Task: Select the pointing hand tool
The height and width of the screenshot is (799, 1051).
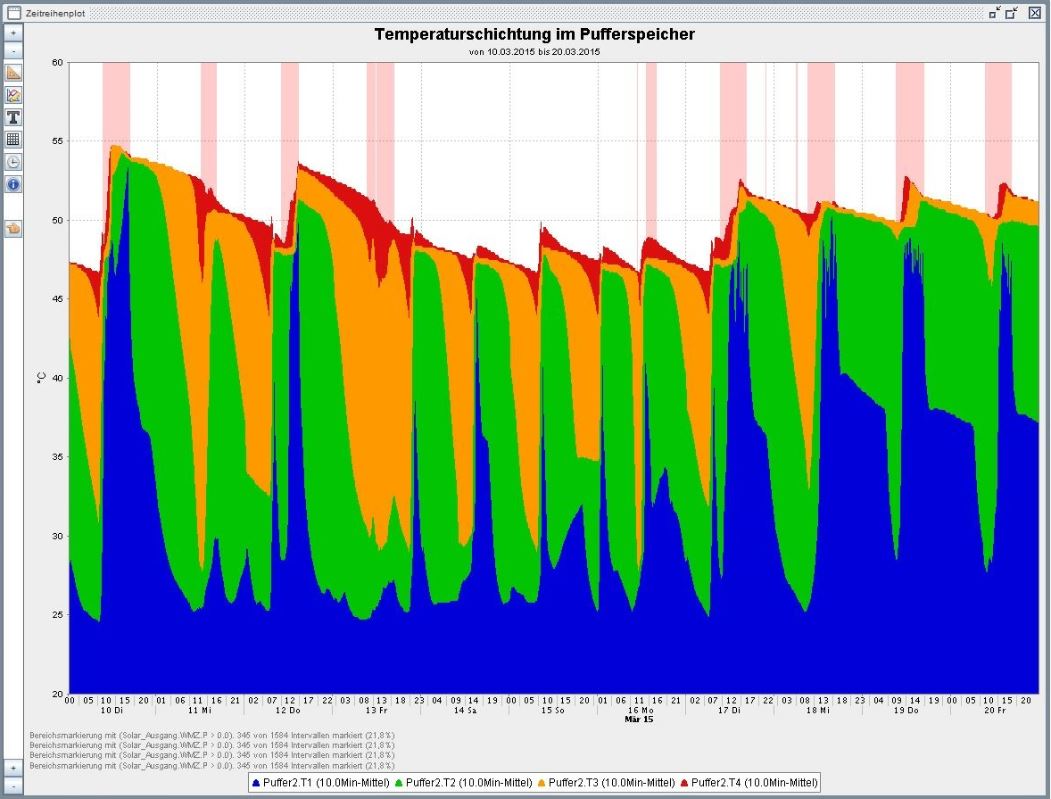Action: click(13, 229)
